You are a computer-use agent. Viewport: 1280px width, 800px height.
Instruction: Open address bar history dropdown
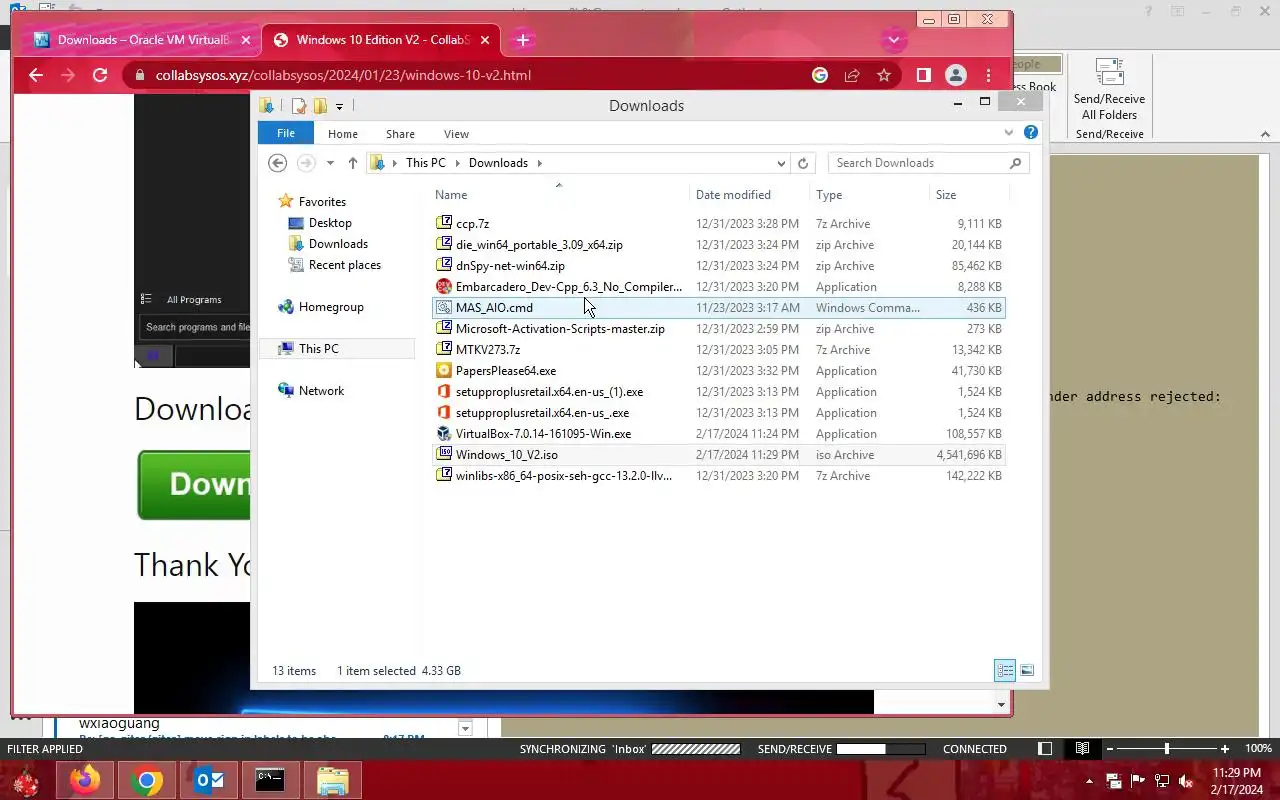click(x=781, y=163)
